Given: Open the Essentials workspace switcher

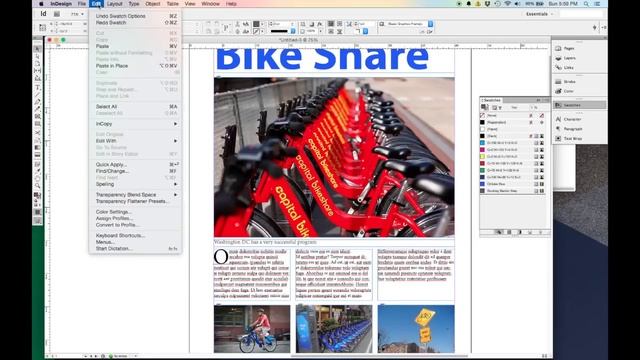Looking at the screenshot, I should tap(540, 14).
